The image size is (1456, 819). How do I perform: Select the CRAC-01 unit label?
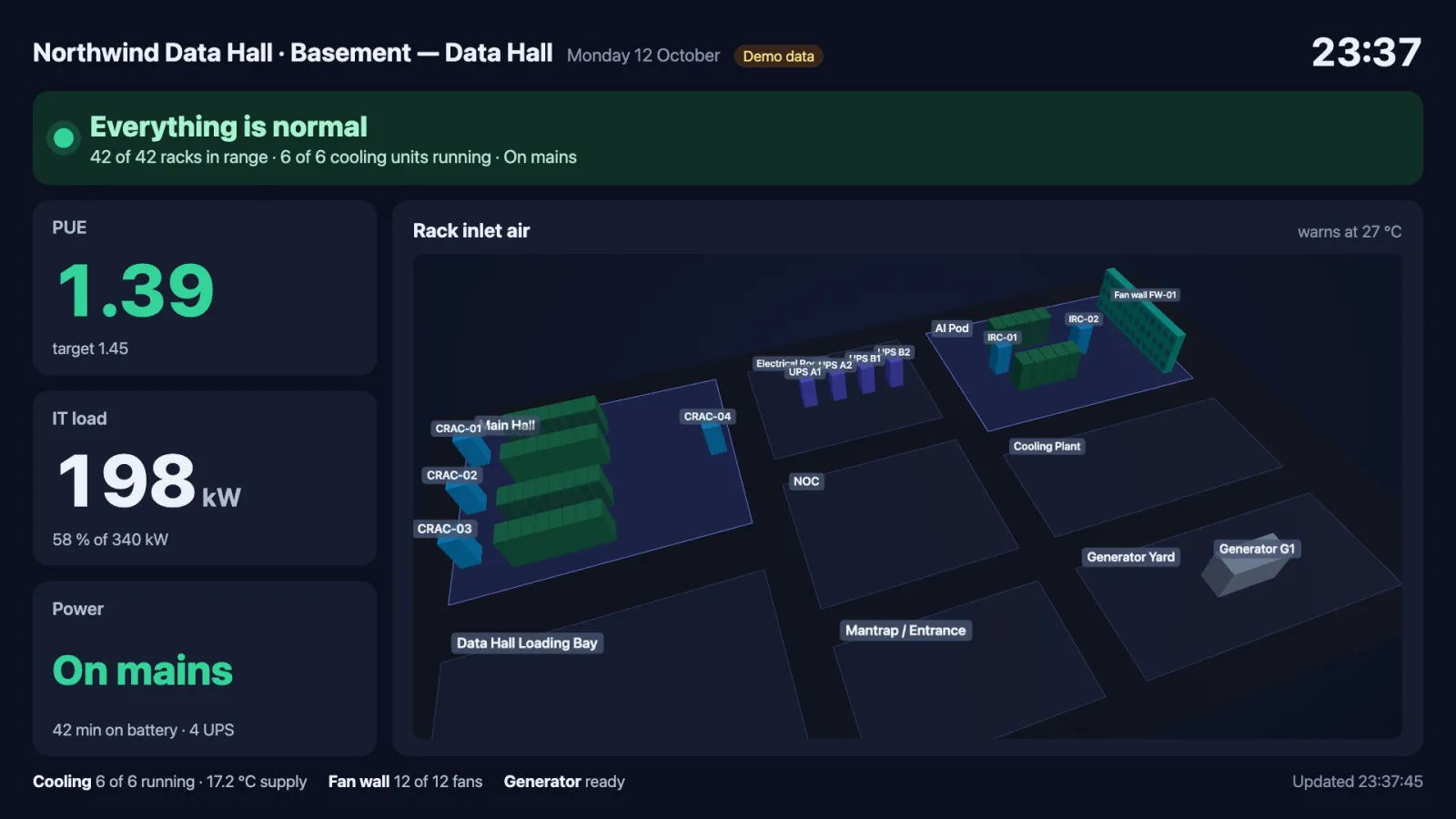tap(457, 428)
